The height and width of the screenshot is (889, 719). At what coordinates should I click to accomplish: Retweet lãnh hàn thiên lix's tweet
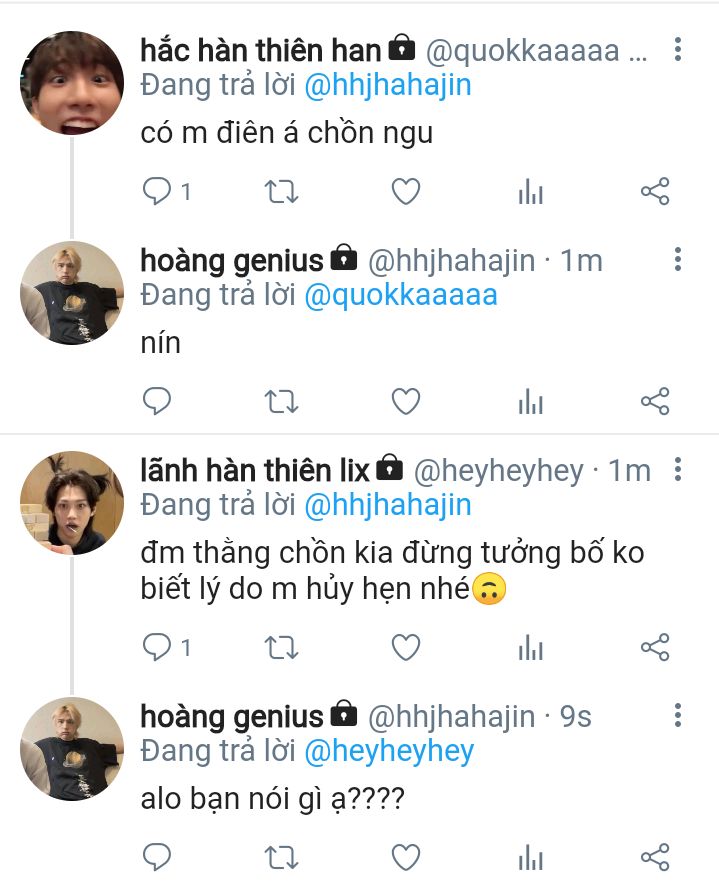tap(281, 647)
